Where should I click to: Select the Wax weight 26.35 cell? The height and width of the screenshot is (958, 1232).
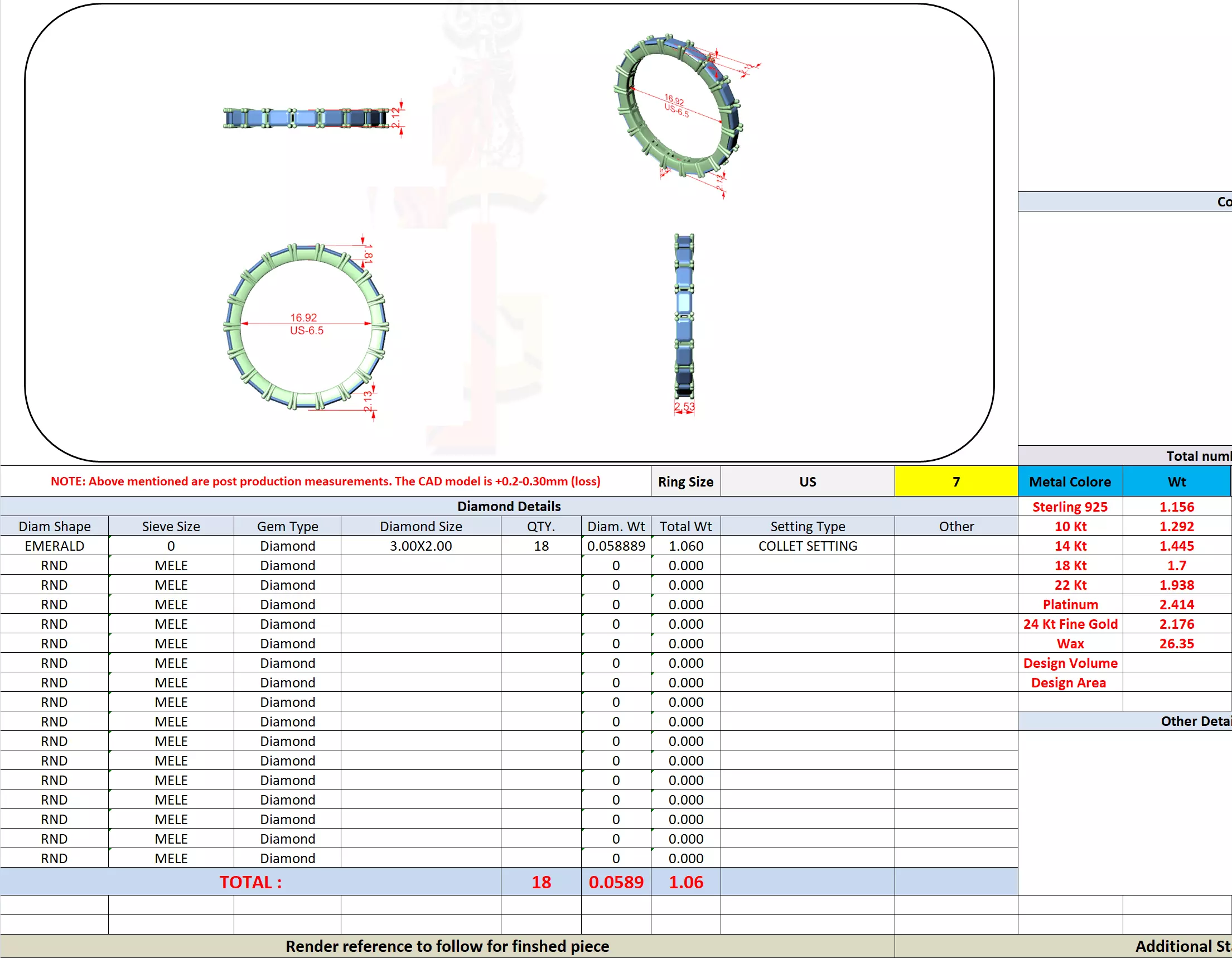[x=1176, y=643]
